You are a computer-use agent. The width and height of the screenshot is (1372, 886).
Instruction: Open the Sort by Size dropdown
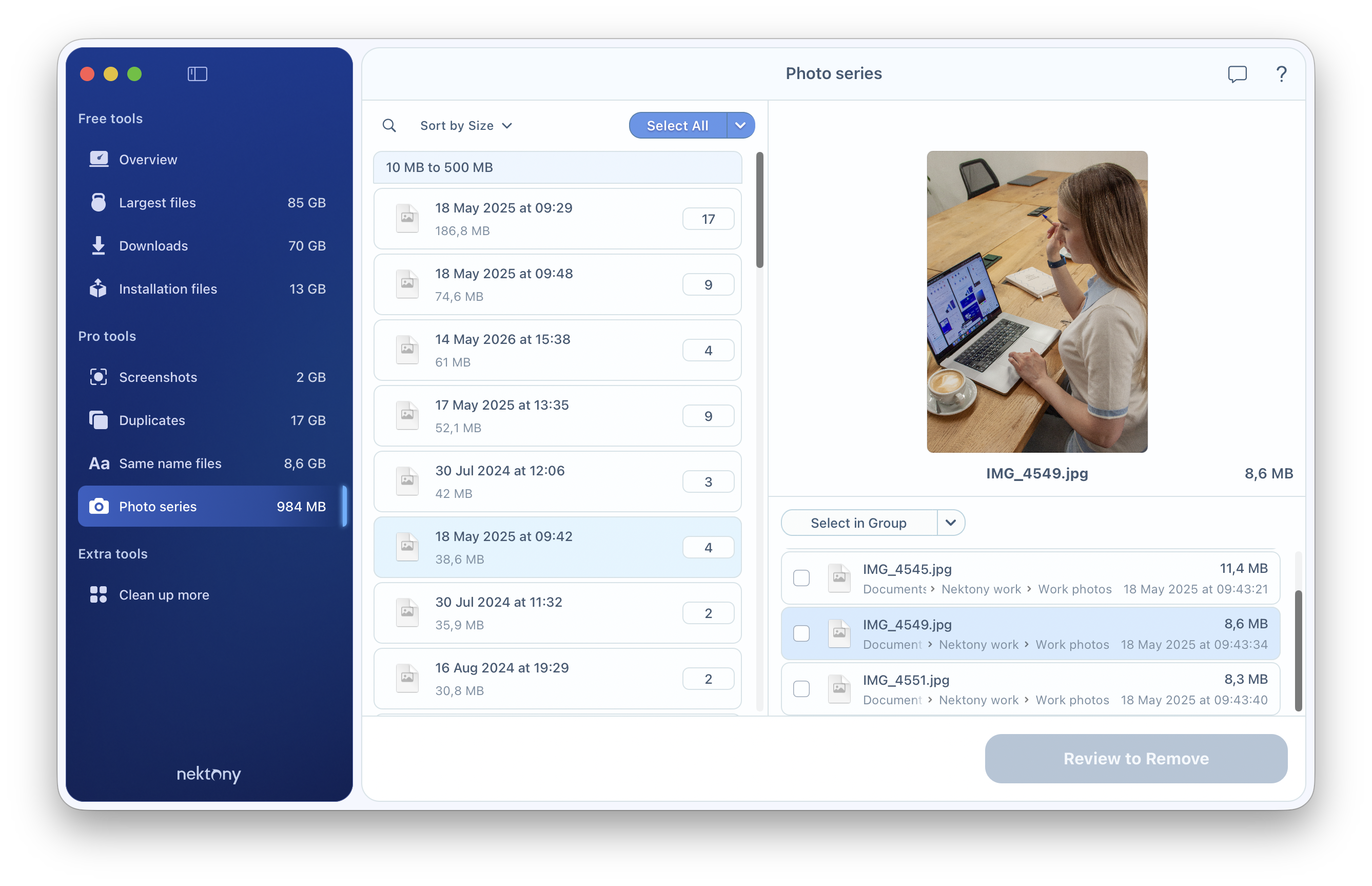(x=466, y=125)
